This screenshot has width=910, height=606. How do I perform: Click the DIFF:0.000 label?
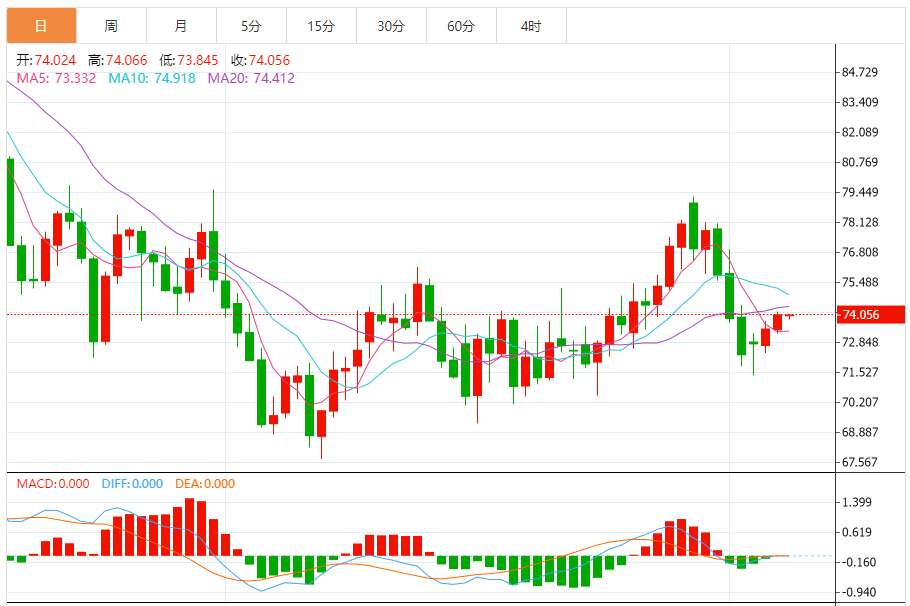point(132,484)
